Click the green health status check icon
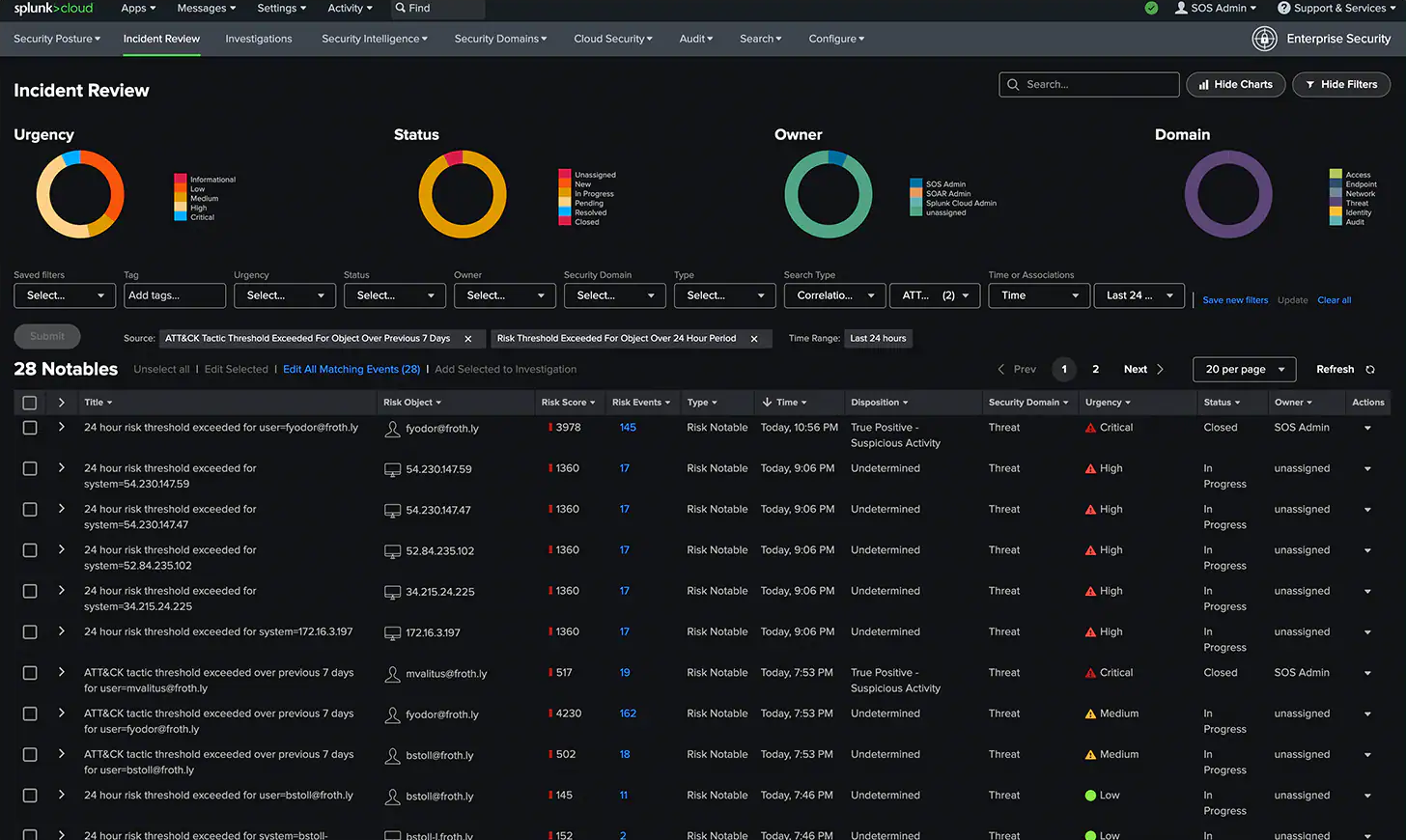Image resolution: width=1406 pixels, height=840 pixels. (1151, 8)
